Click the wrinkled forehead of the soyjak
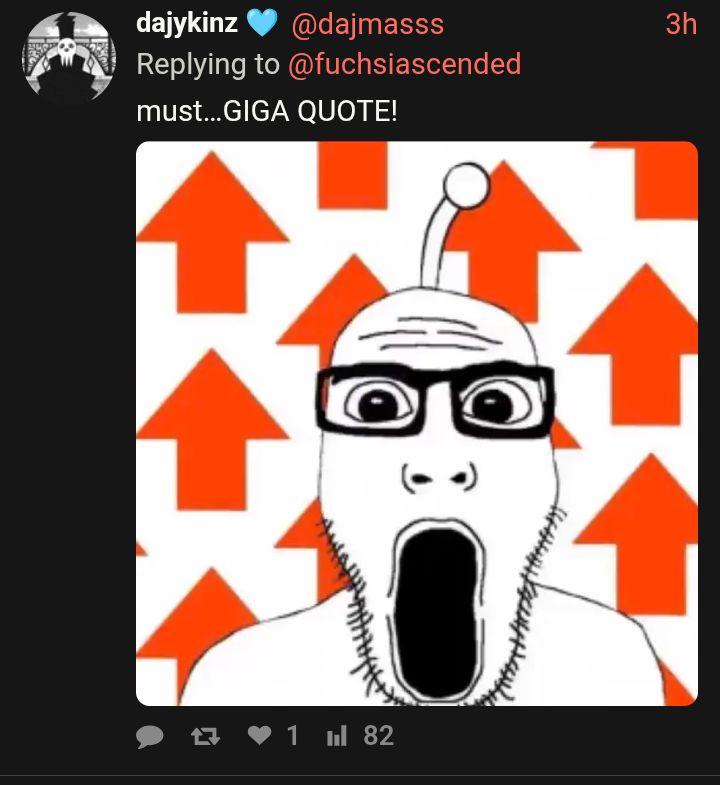The width and height of the screenshot is (720, 785). click(x=431, y=333)
